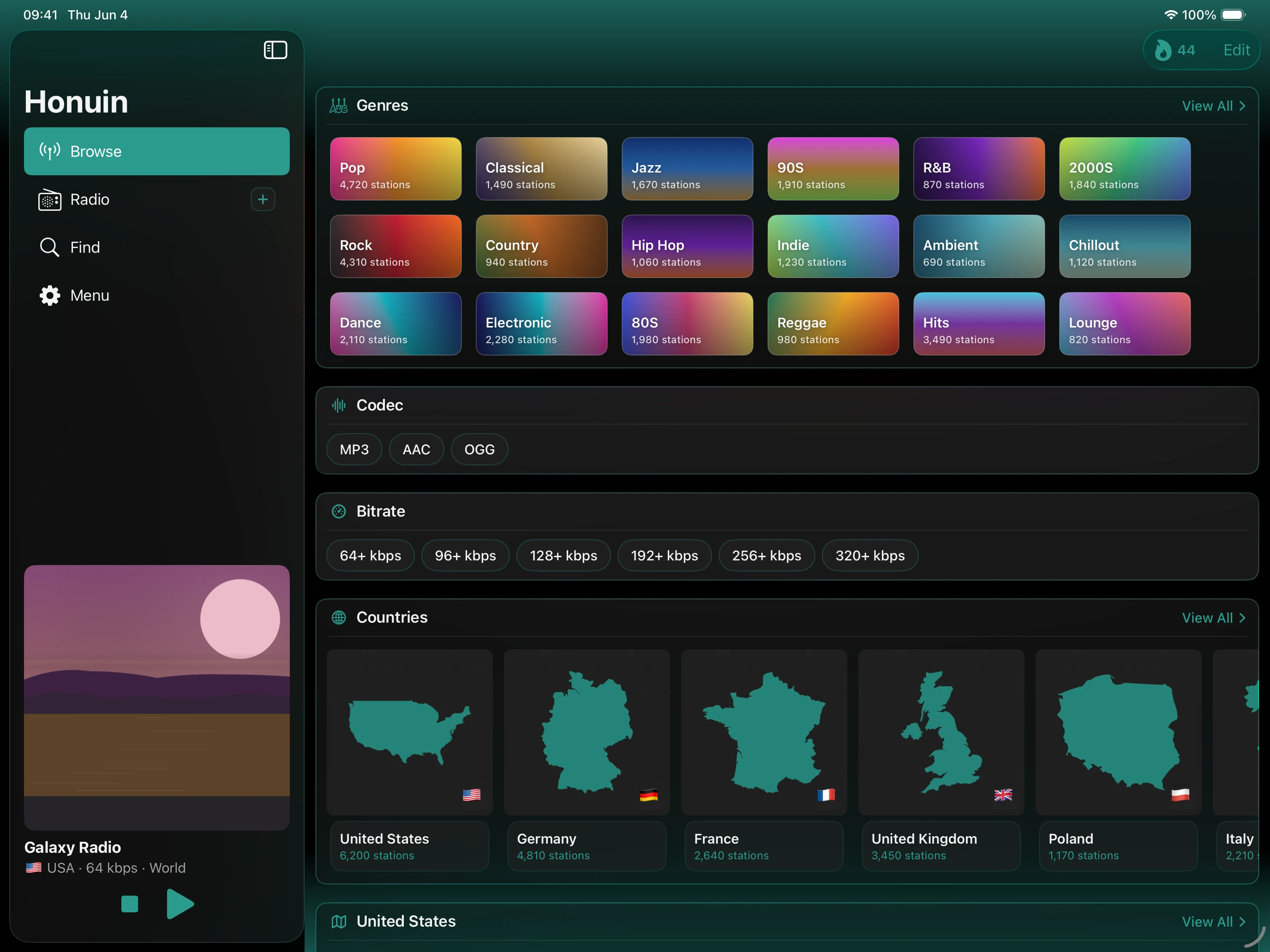
Task: Click the Bitrate gauge icon
Action: (339, 512)
